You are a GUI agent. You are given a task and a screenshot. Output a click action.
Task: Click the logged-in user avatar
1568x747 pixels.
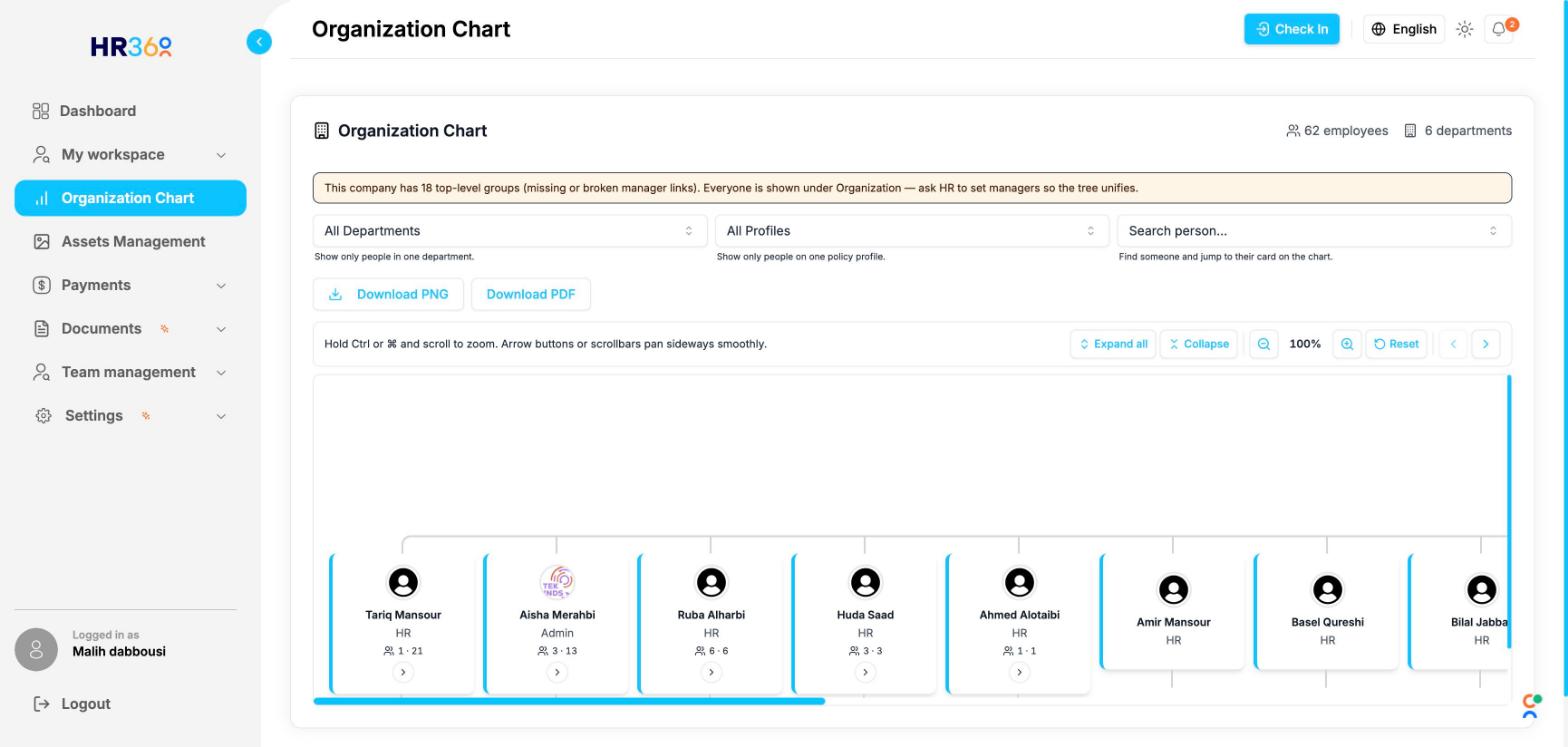36,650
